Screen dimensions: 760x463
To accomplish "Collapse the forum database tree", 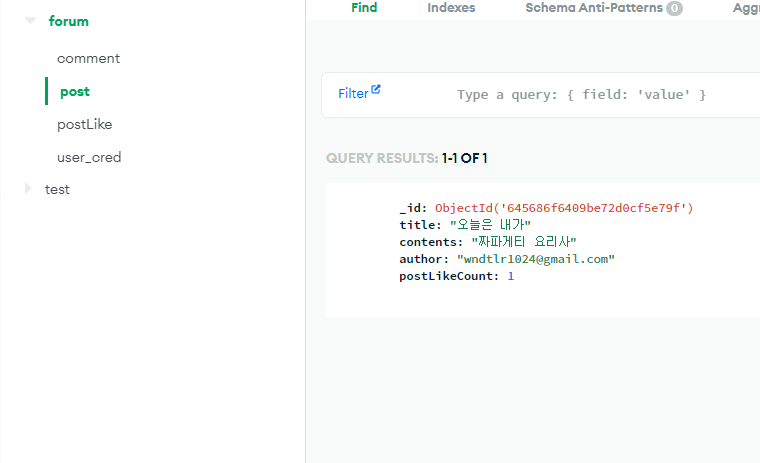I will click(31, 21).
